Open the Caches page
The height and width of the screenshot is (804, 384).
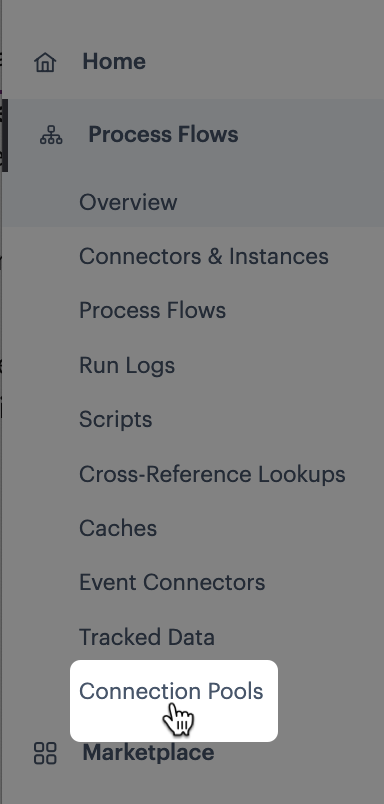[x=117, y=529]
